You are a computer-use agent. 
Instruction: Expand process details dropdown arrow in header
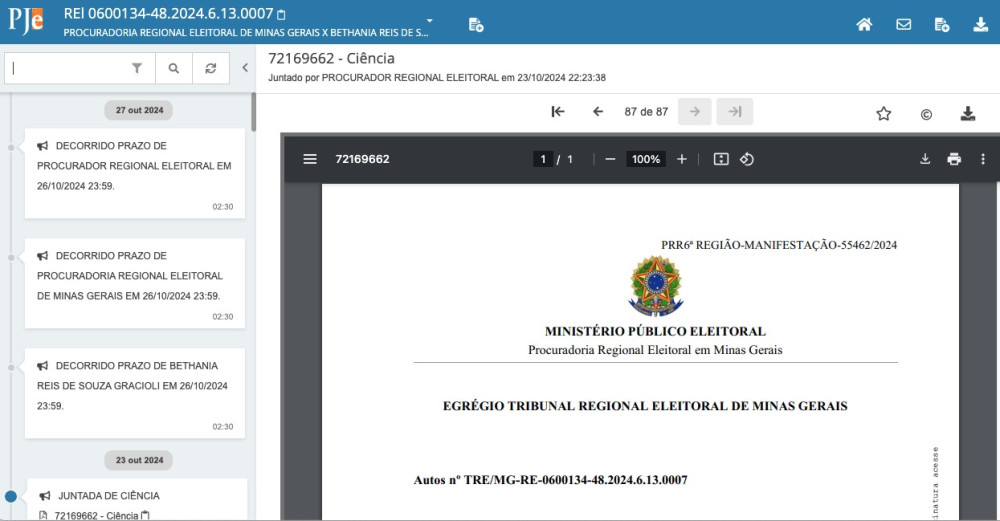430,20
